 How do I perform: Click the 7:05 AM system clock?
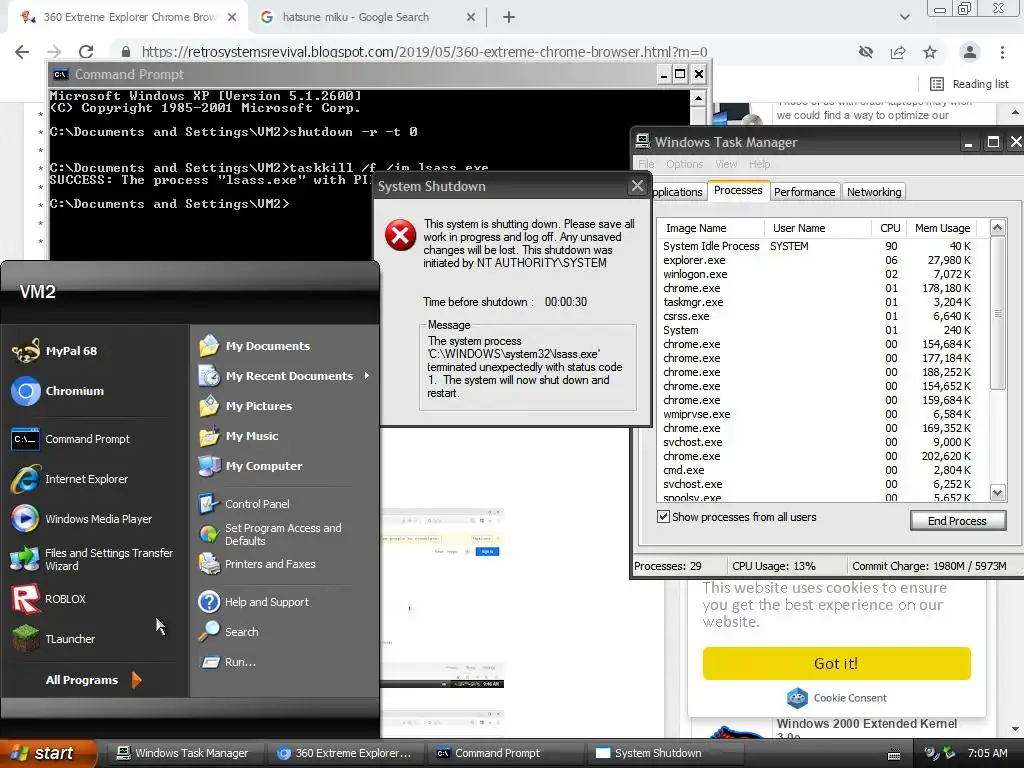(987, 754)
